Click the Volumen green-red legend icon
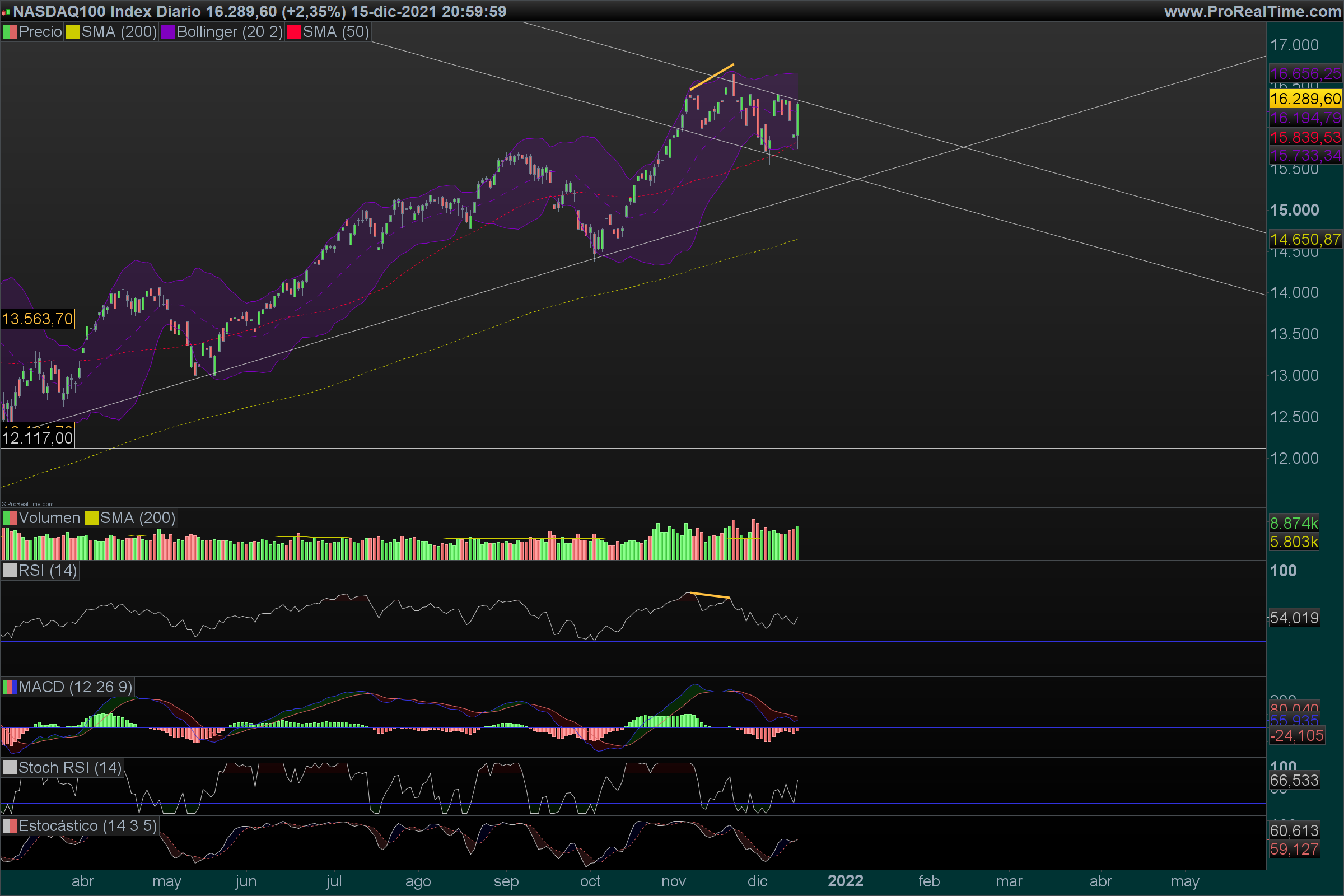Image resolution: width=1344 pixels, height=896 pixels. 10,517
